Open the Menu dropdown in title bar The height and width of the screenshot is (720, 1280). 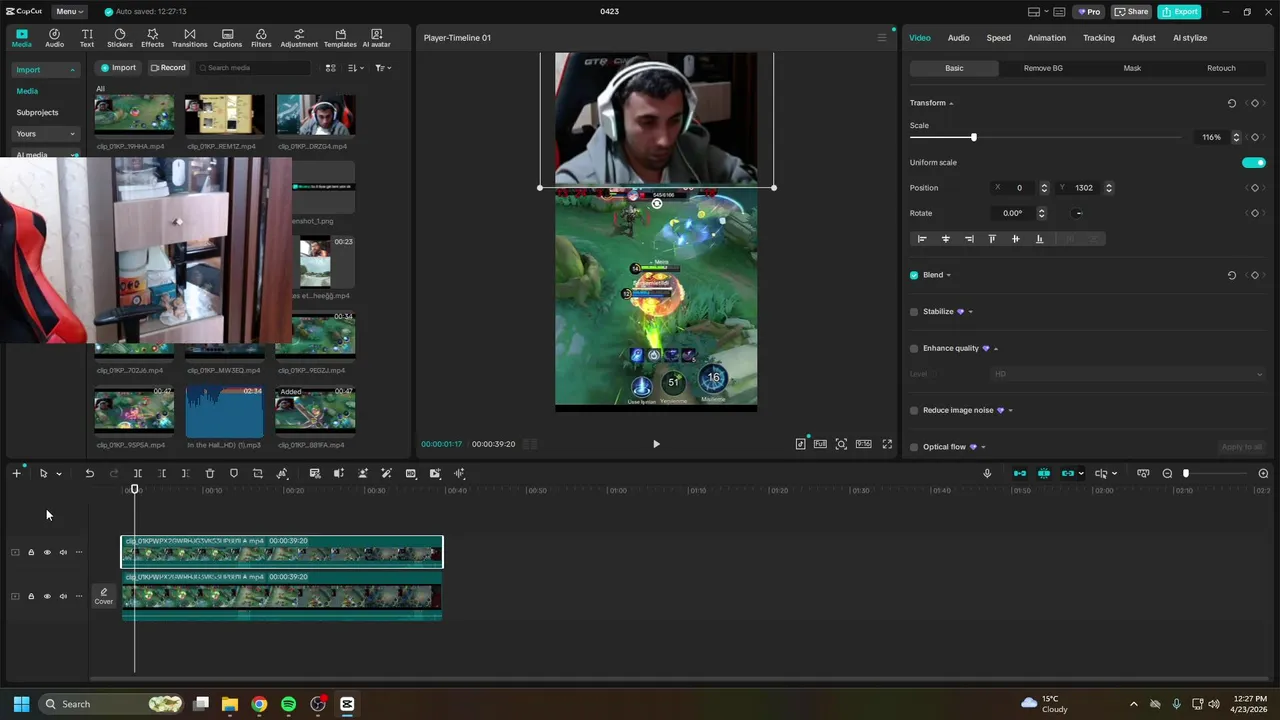(x=69, y=12)
